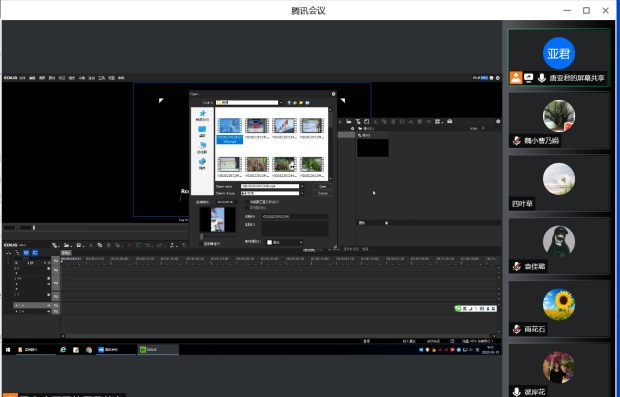Expand the 2A audio track

[x=16, y=312]
